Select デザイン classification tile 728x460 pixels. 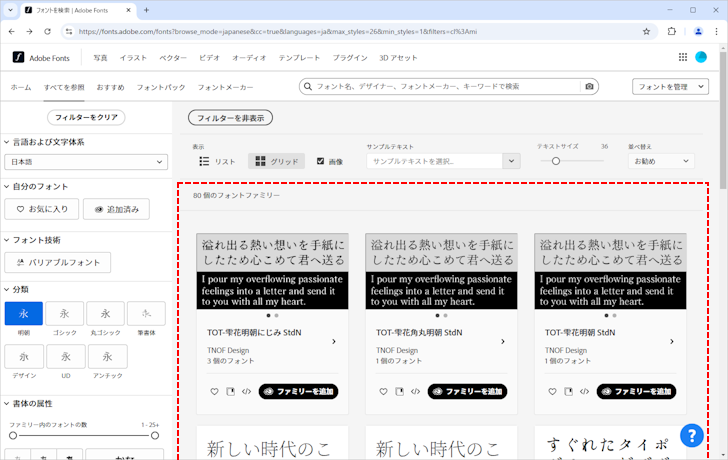[24, 356]
